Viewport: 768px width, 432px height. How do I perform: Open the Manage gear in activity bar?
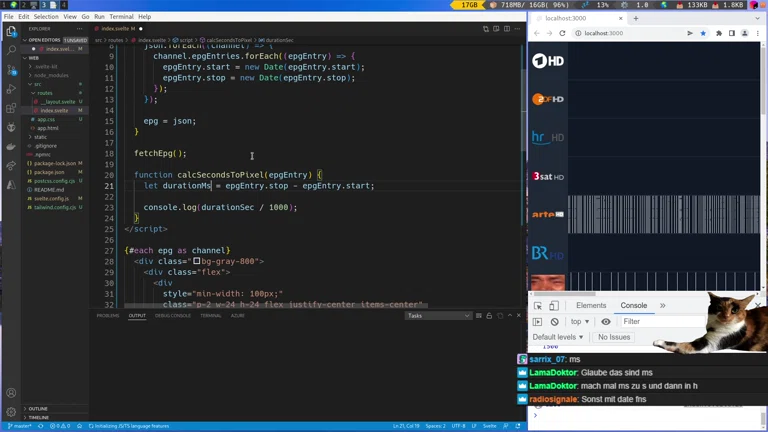(11, 412)
